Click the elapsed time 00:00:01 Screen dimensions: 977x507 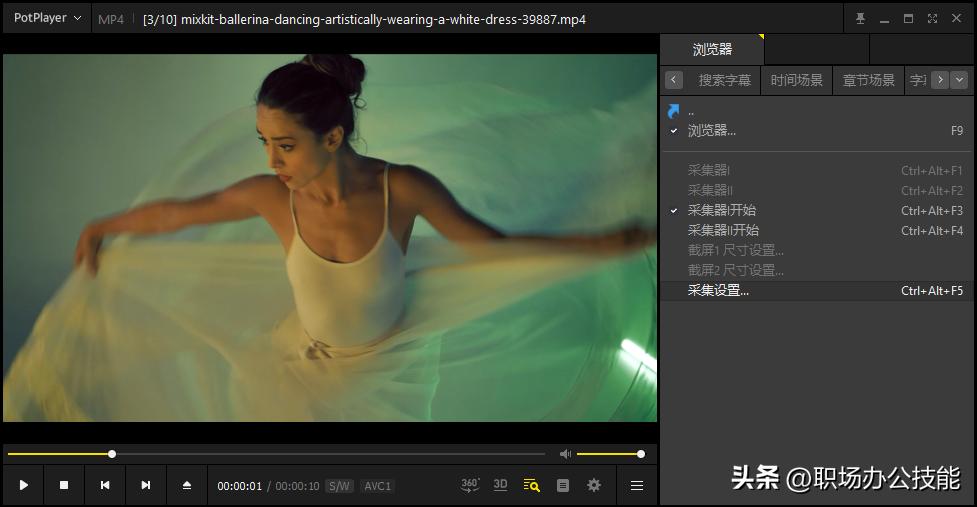click(x=239, y=486)
